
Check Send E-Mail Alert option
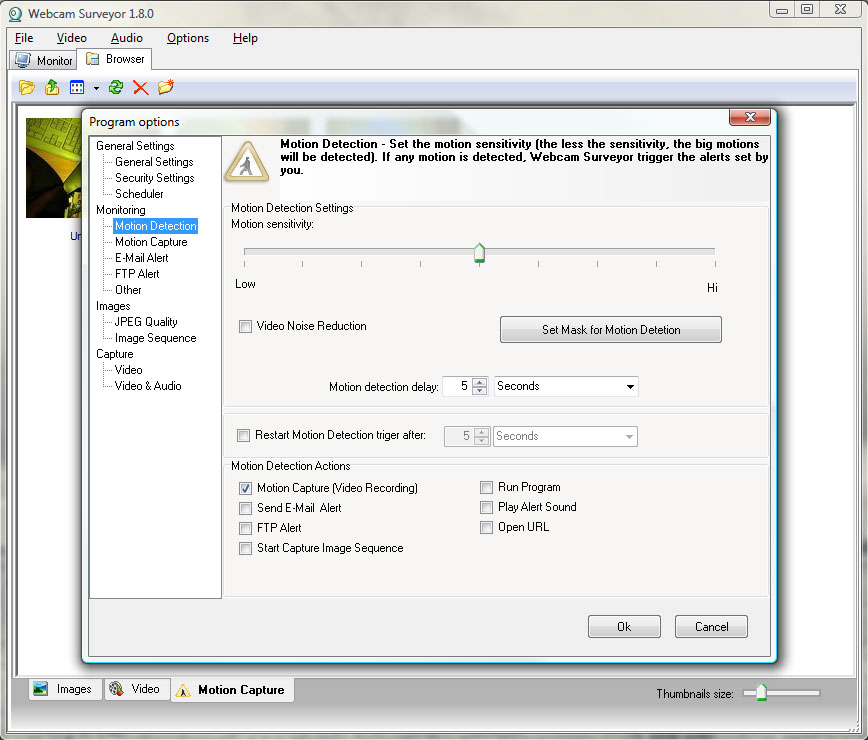(245, 508)
